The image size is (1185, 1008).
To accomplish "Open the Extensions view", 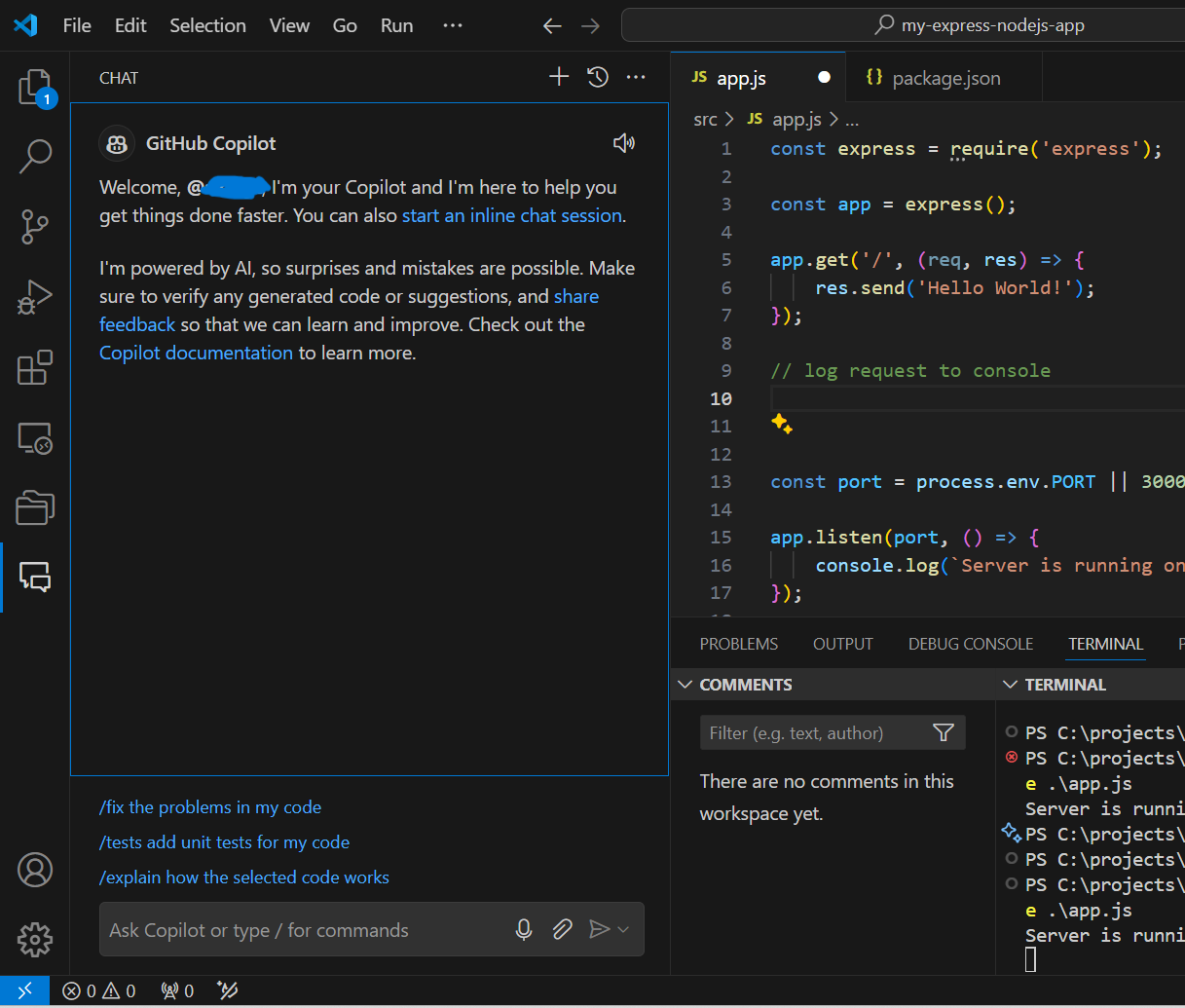I will (x=35, y=367).
